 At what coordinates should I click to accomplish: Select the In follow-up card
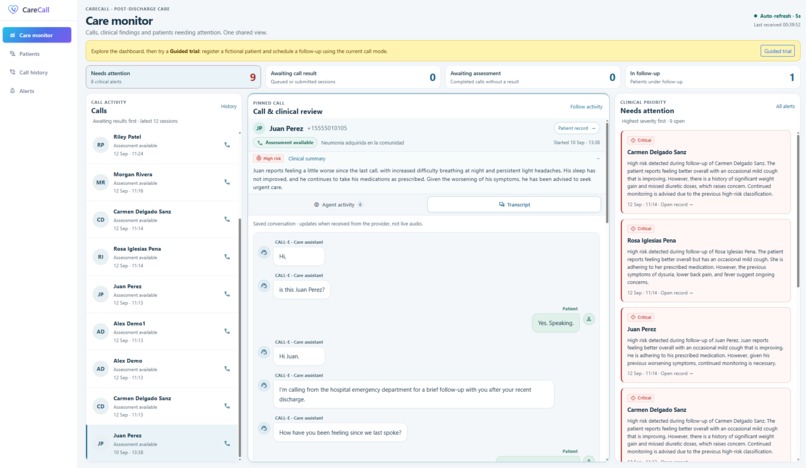712,77
